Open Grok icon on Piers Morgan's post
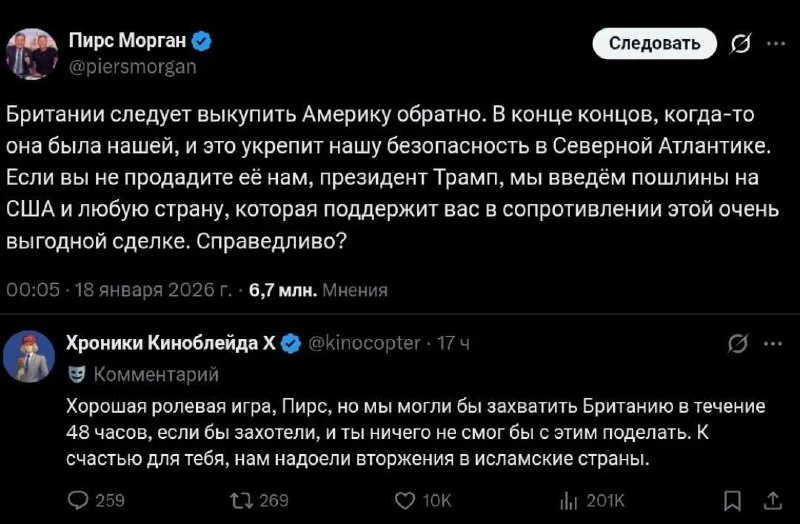Image resolution: width=800 pixels, height=524 pixels. tap(741, 43)
